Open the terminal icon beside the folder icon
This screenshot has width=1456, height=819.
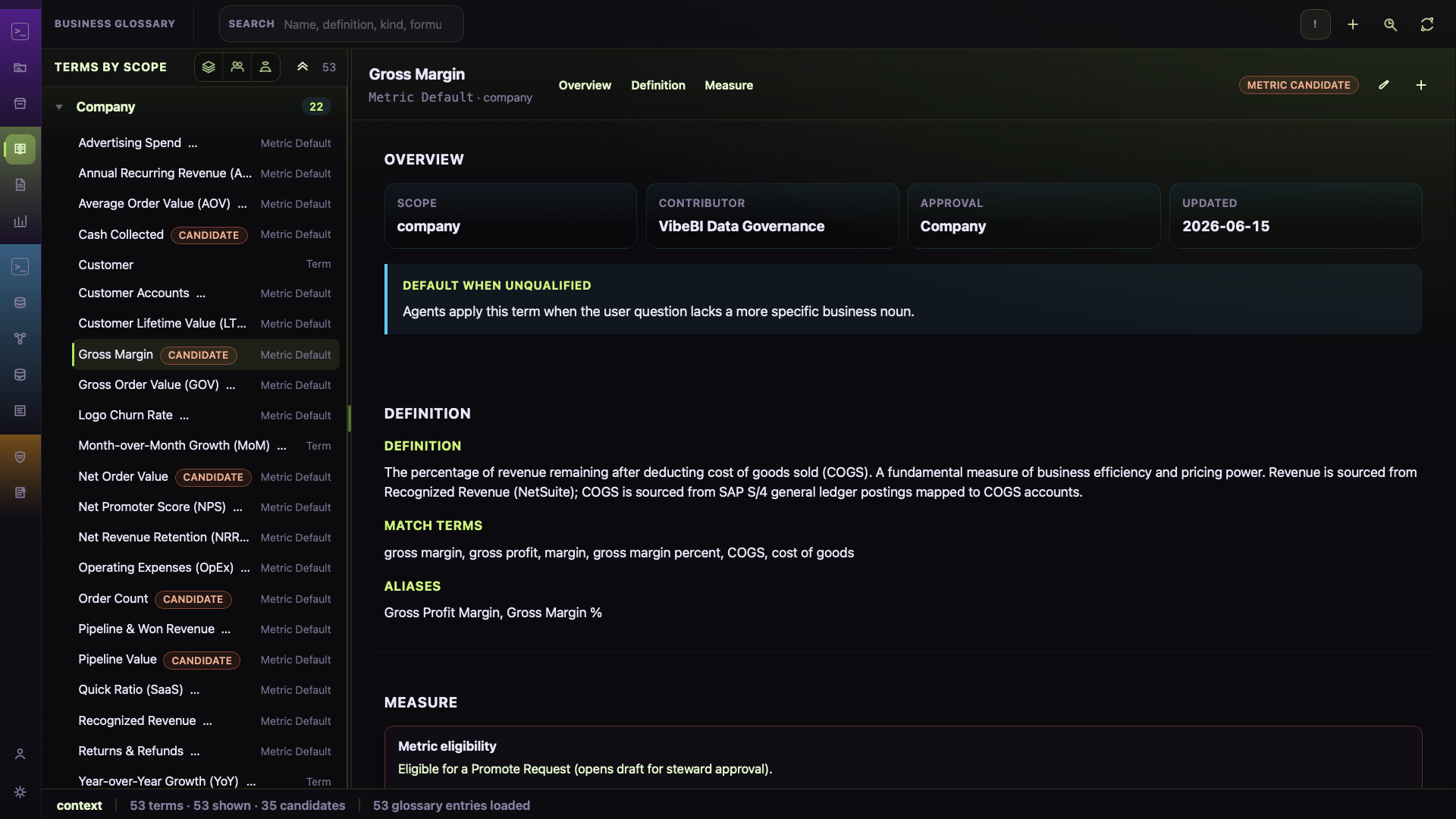(x=20, y=31)
